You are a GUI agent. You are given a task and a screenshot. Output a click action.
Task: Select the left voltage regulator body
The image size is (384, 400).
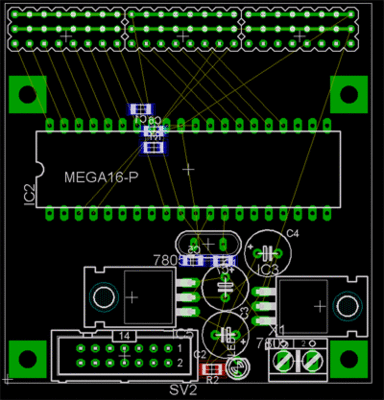pos(130,297)
